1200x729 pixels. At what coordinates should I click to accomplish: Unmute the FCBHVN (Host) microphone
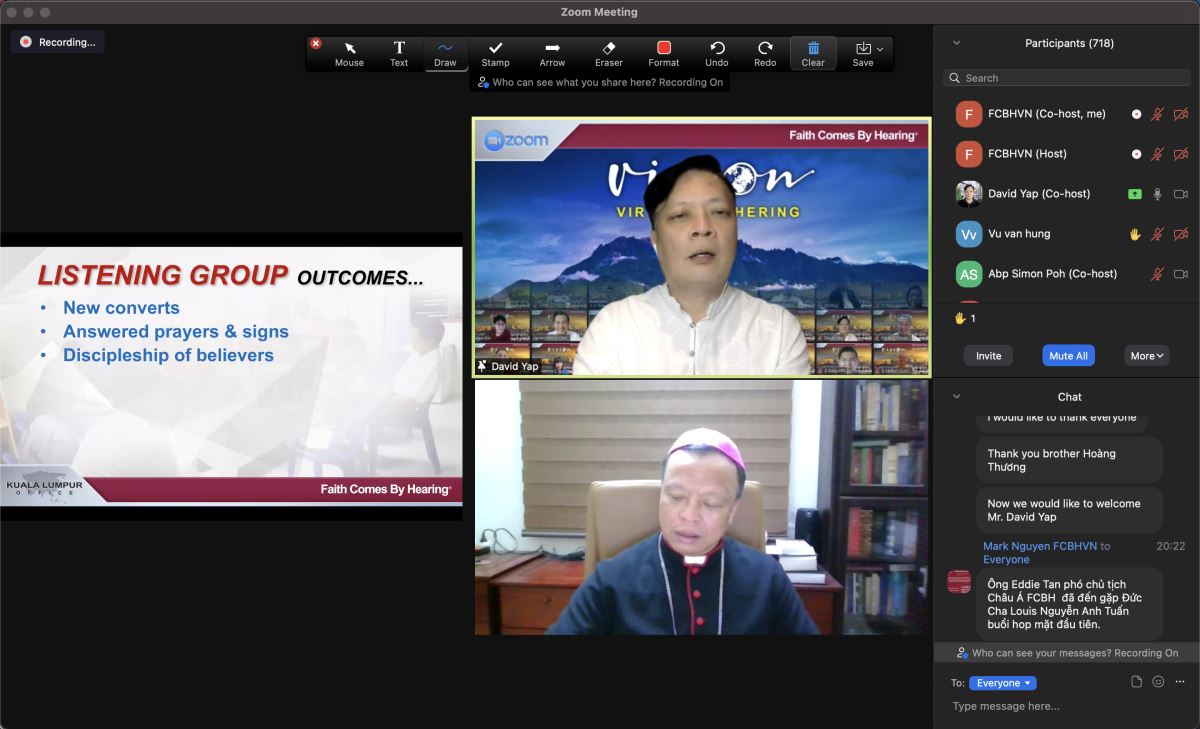click(1157, 154)
